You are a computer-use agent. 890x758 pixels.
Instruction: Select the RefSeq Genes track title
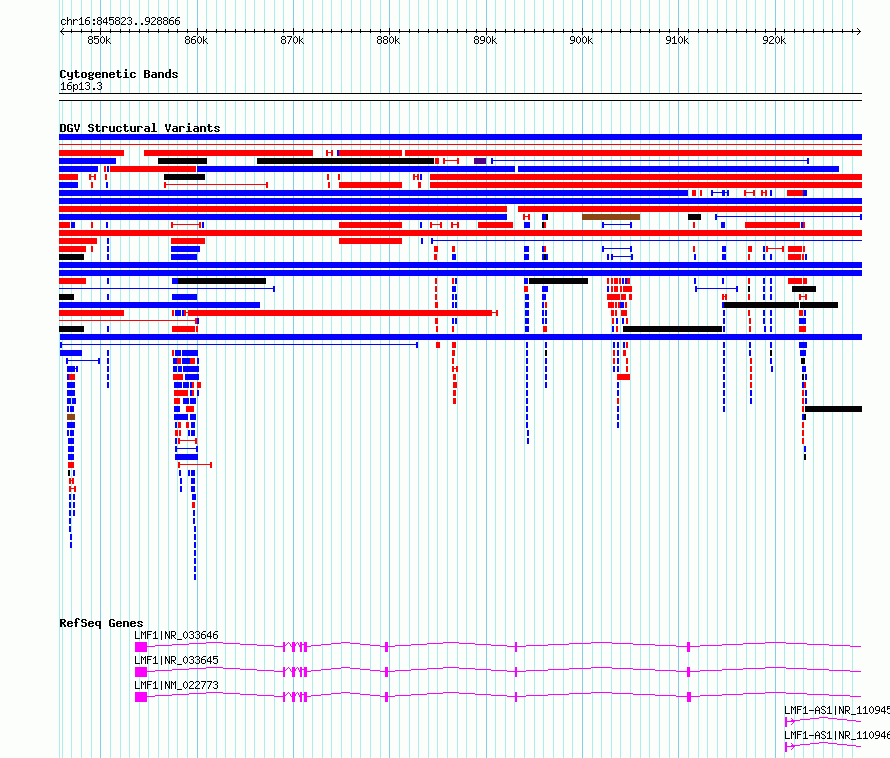pos(101,623)
